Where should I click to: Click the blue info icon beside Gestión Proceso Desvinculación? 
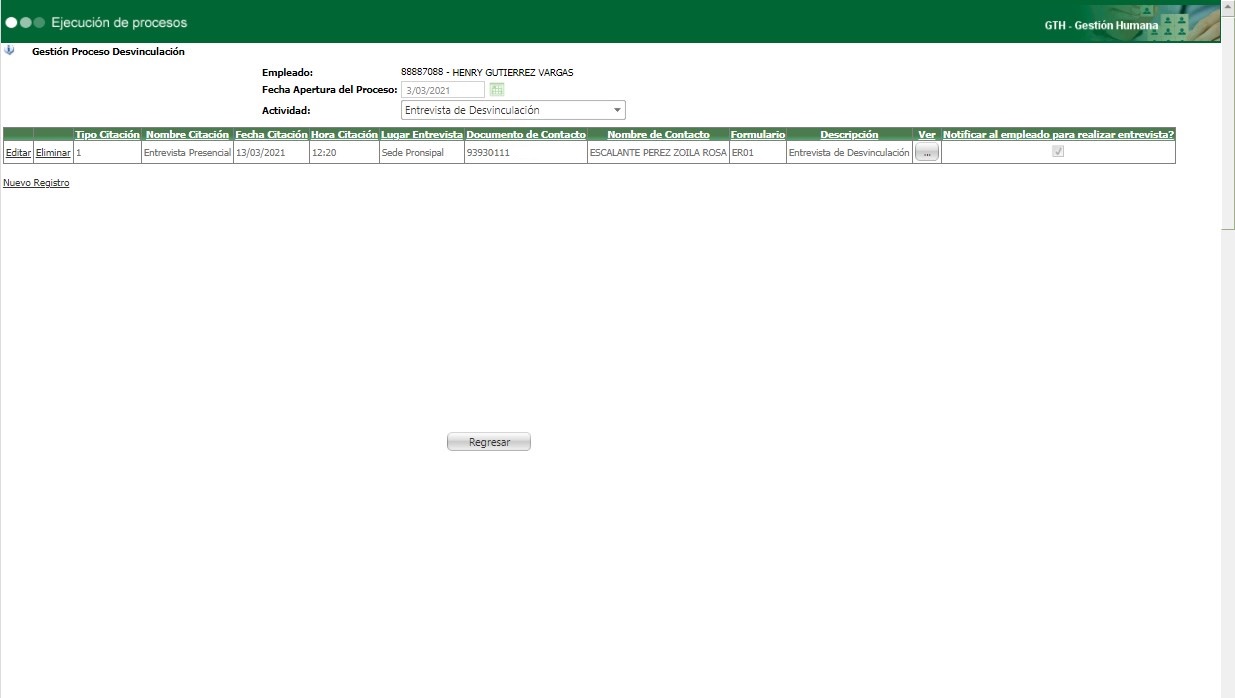pos(10,50)
